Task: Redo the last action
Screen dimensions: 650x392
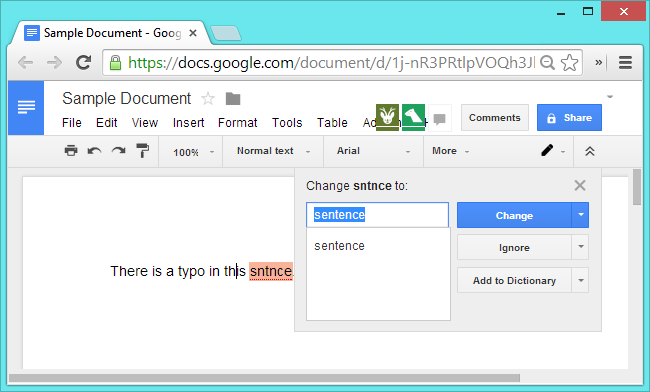Action: 119,151
